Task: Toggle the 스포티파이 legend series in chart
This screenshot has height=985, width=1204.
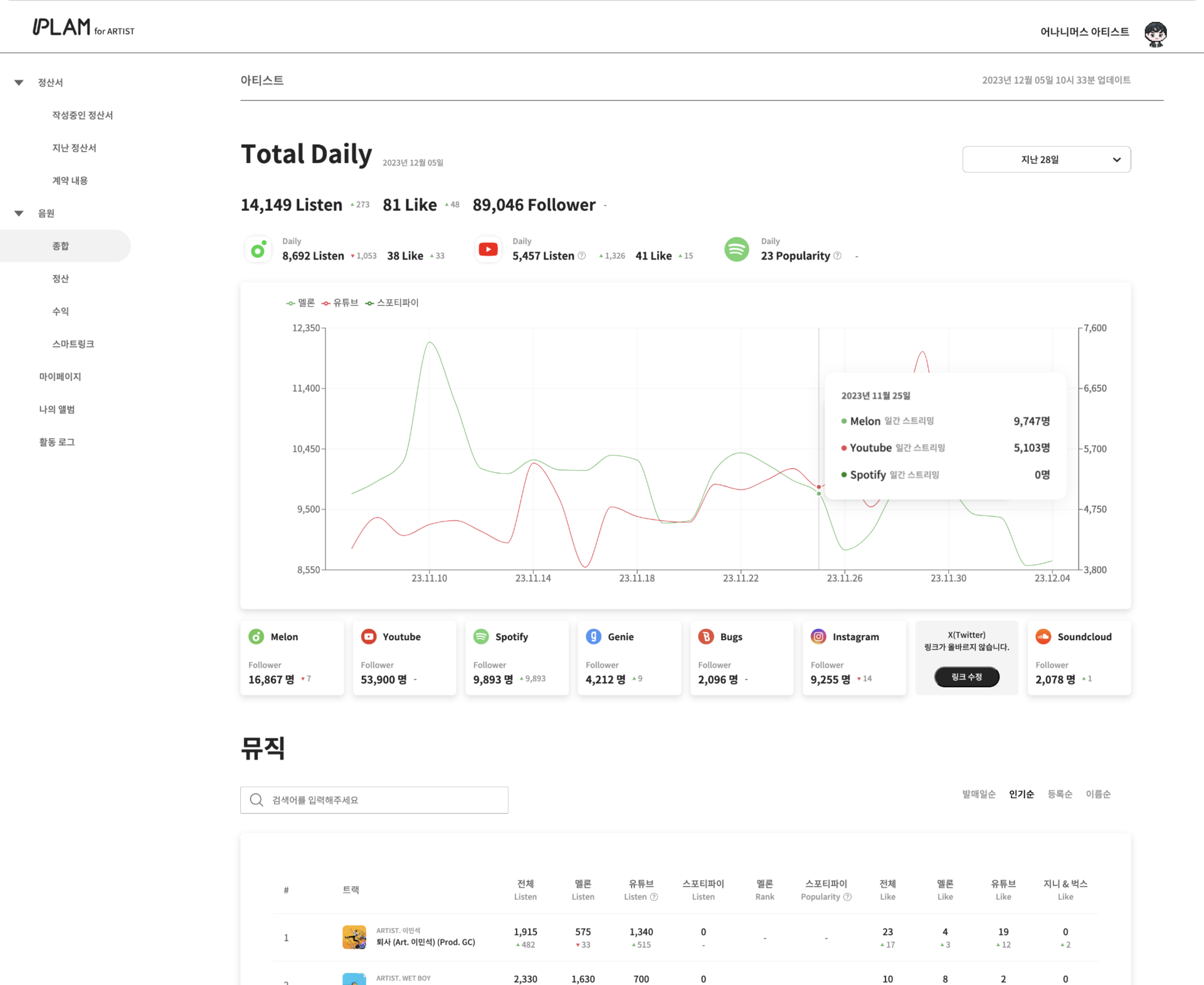Action: (392, 303)
